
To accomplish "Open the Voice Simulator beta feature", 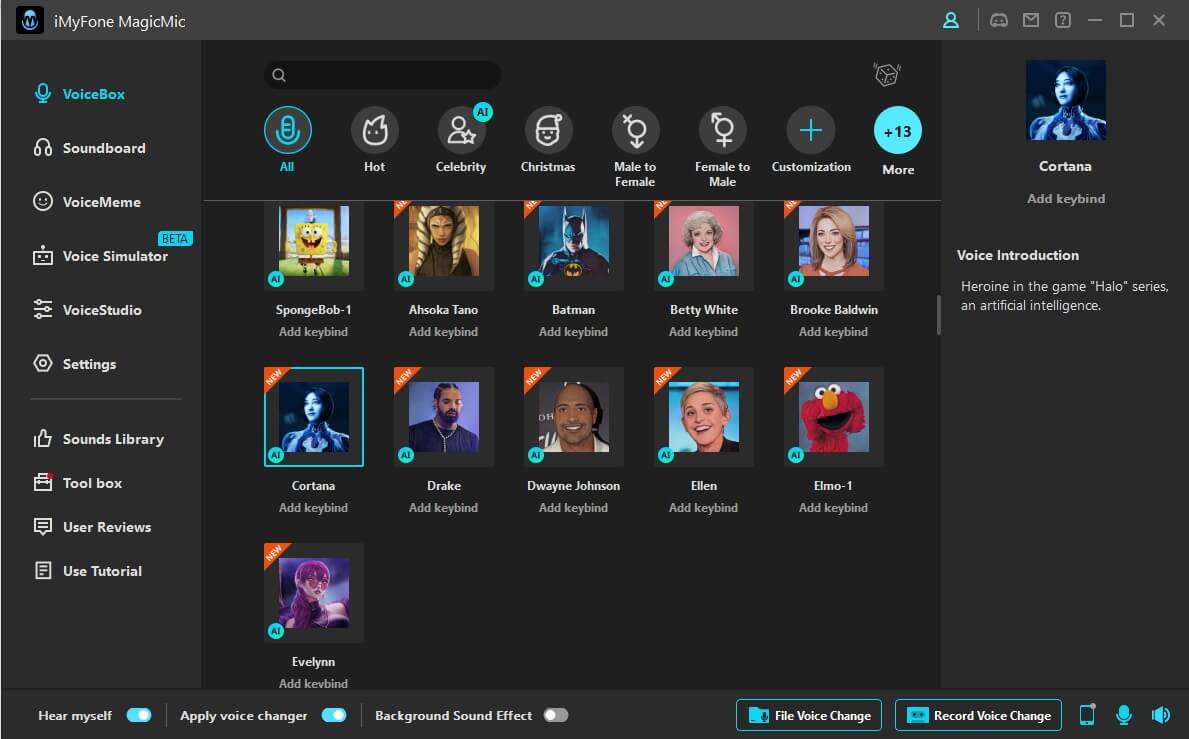I will [100, 256].
